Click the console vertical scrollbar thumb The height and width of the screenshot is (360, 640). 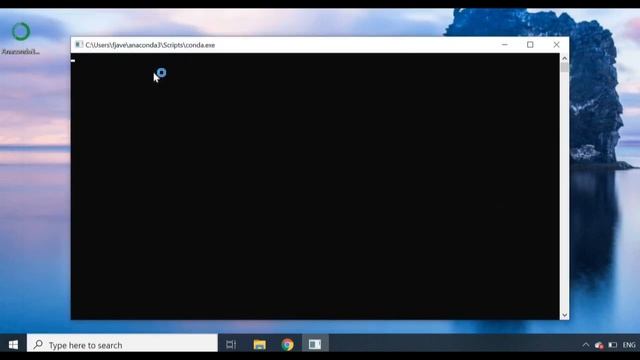[x=564, y=67]
